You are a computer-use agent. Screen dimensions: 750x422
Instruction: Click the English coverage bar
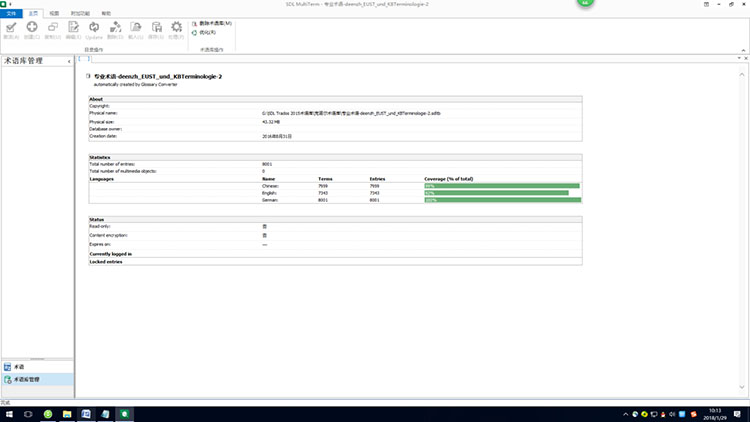pyautogui.click(x=496, y=193)
